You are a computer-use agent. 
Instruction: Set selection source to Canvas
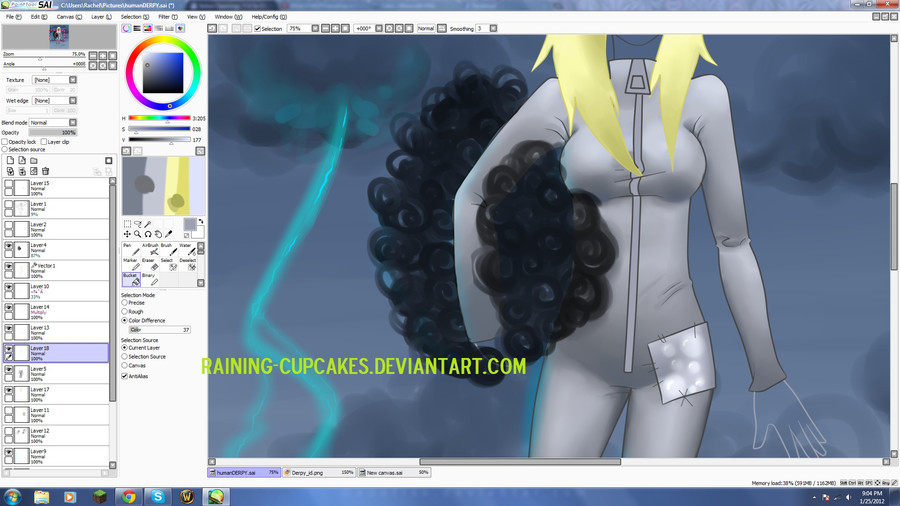[125, 365]
